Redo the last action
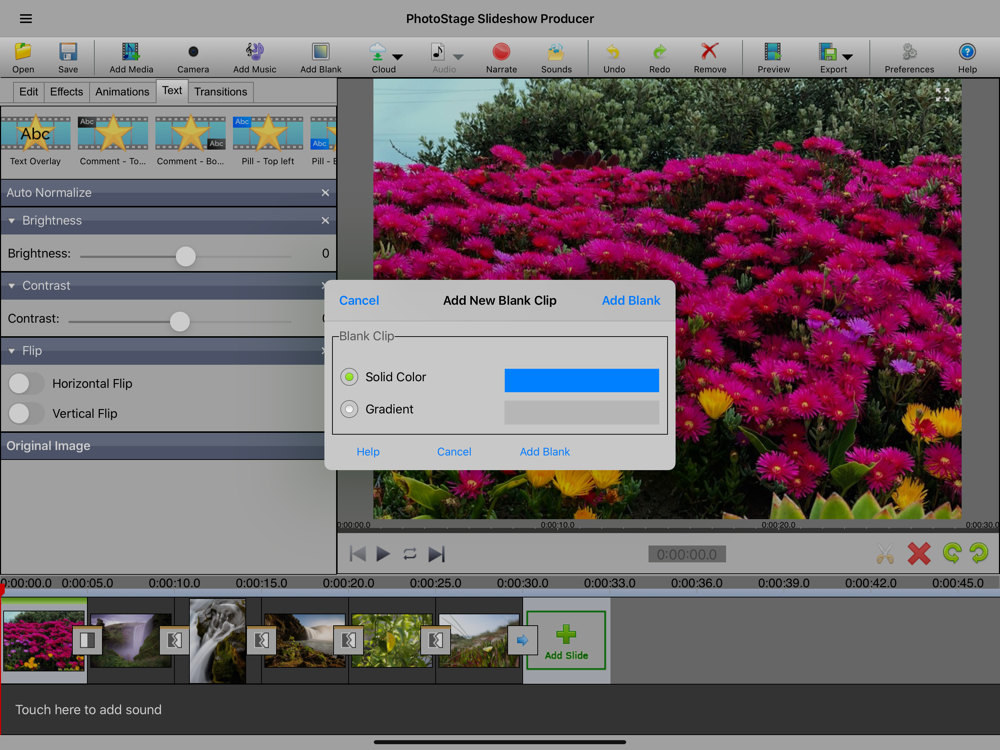Screen dimensions: 1000x750 (659, 52)
